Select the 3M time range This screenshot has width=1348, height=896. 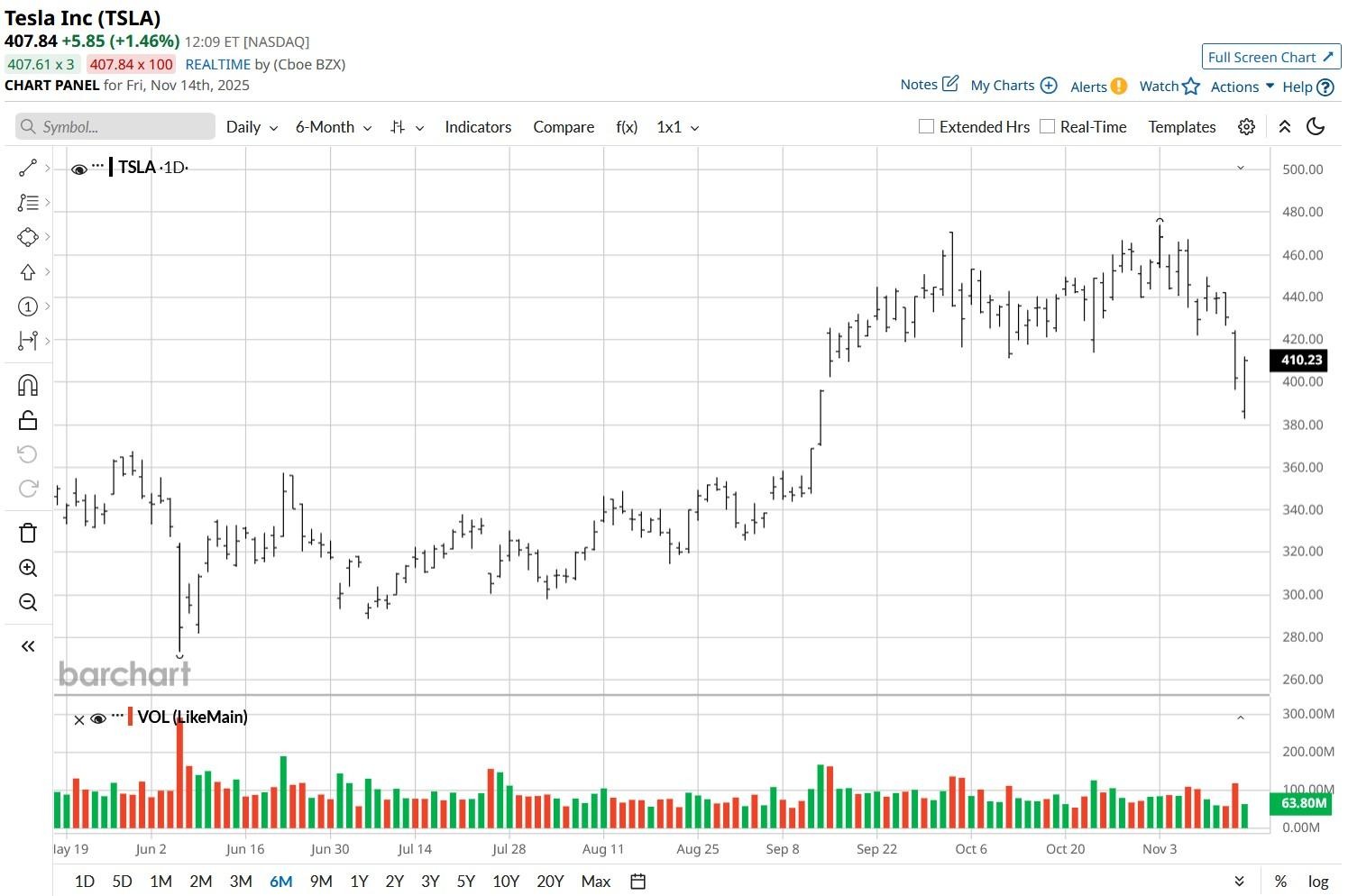click(x=240, y=882)
